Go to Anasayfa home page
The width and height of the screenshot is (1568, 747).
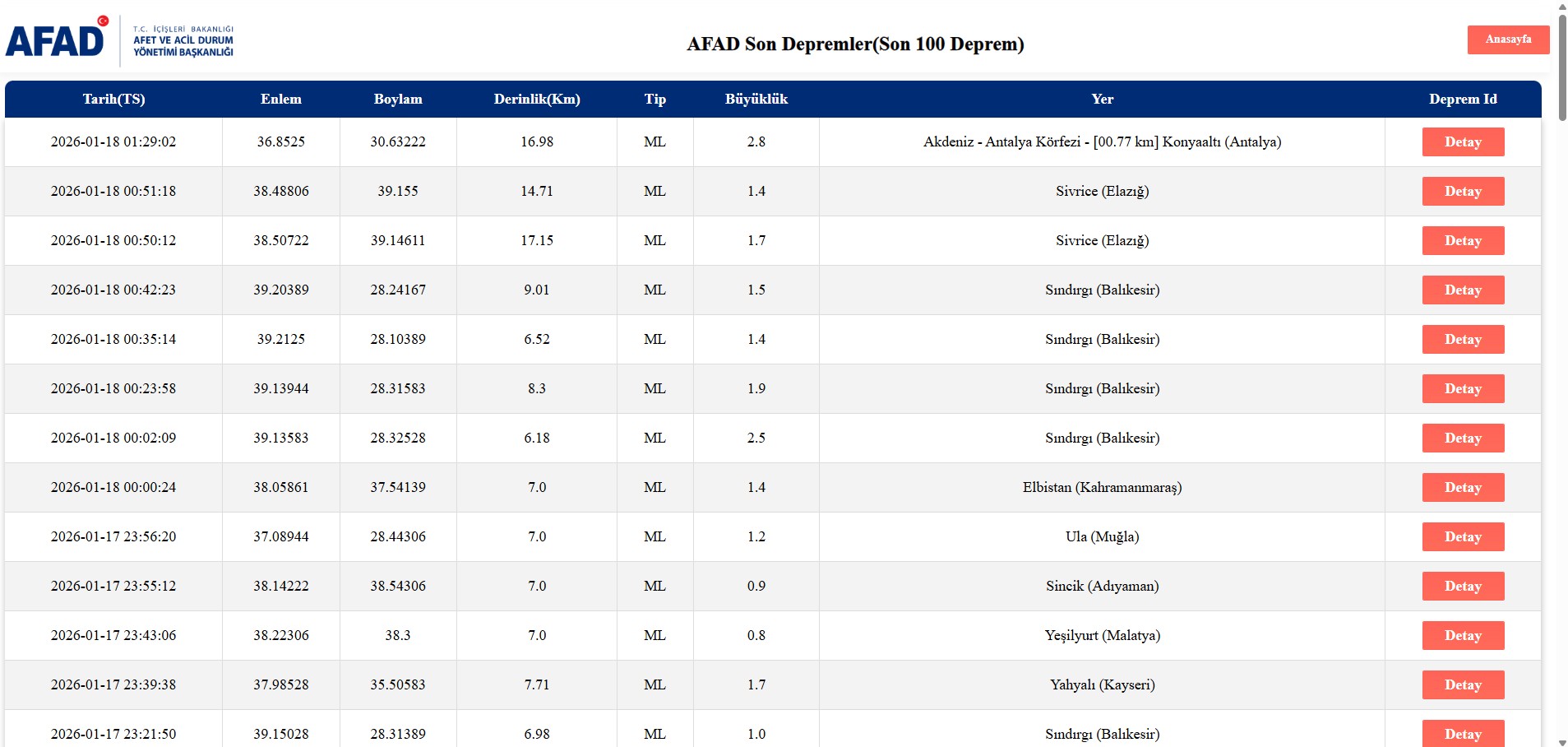point(1508,39)
